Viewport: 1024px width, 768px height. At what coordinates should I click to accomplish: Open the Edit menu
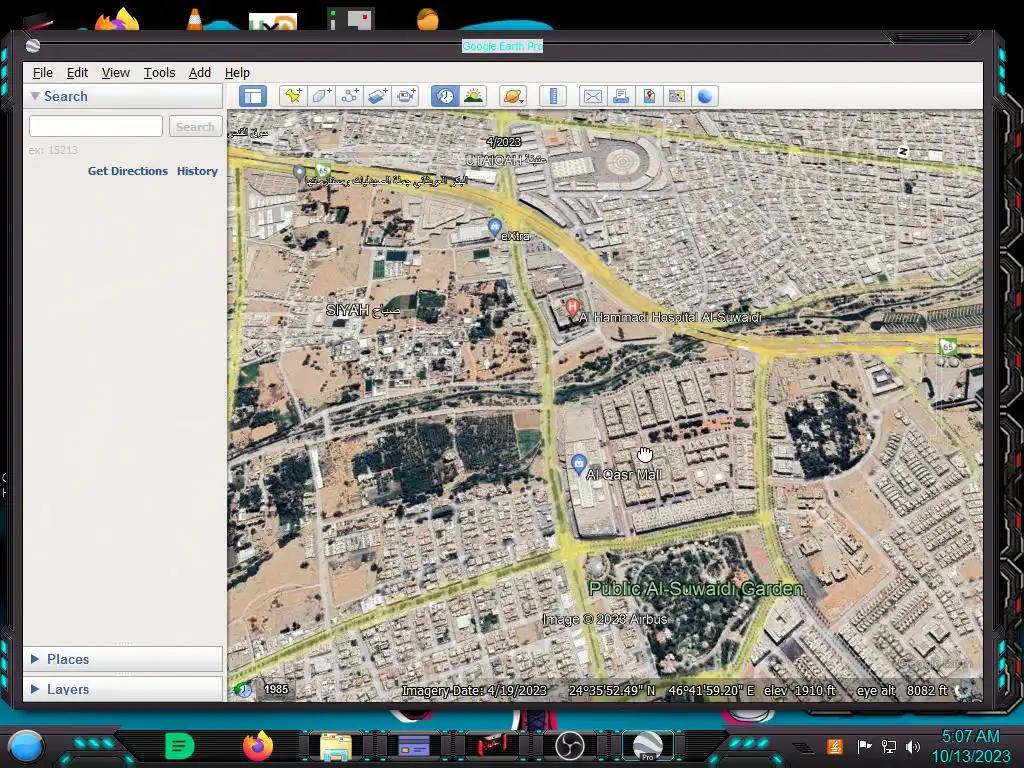[77, 72]
